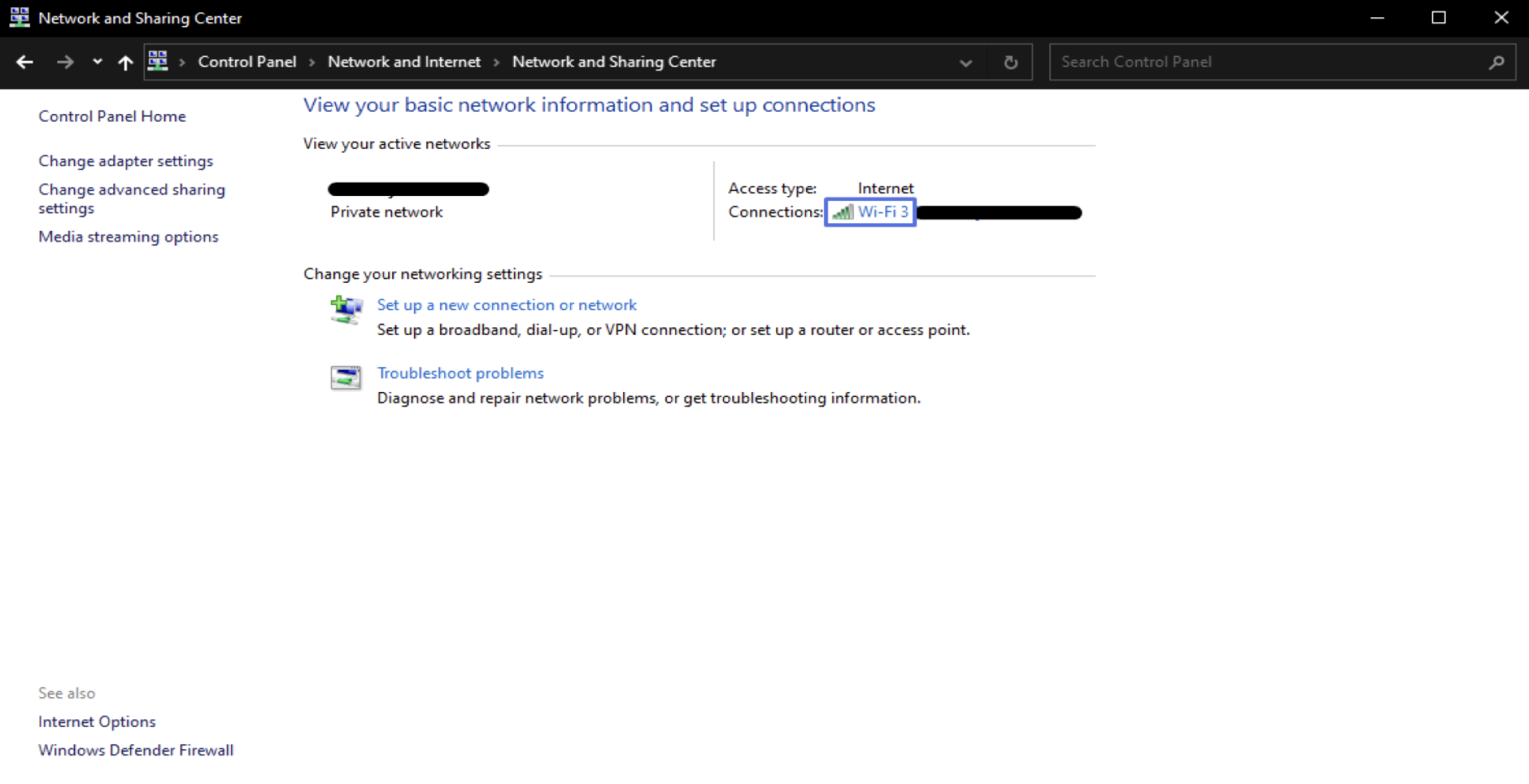Open Internet Options link
The width and height of the screenshot is (1529, 784).
(x=97, y=721)
